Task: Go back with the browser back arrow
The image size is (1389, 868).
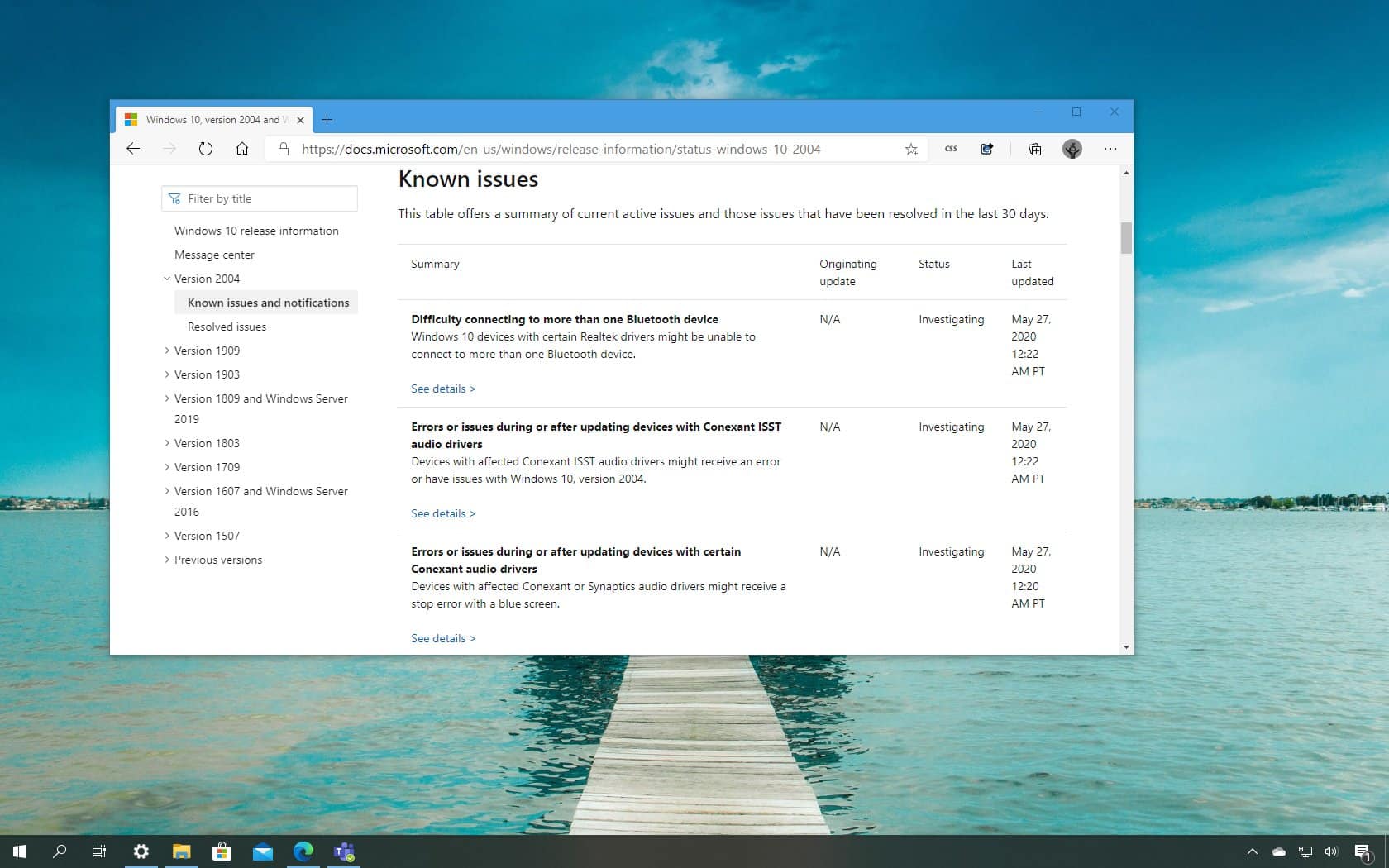Action: pos(133,149)
